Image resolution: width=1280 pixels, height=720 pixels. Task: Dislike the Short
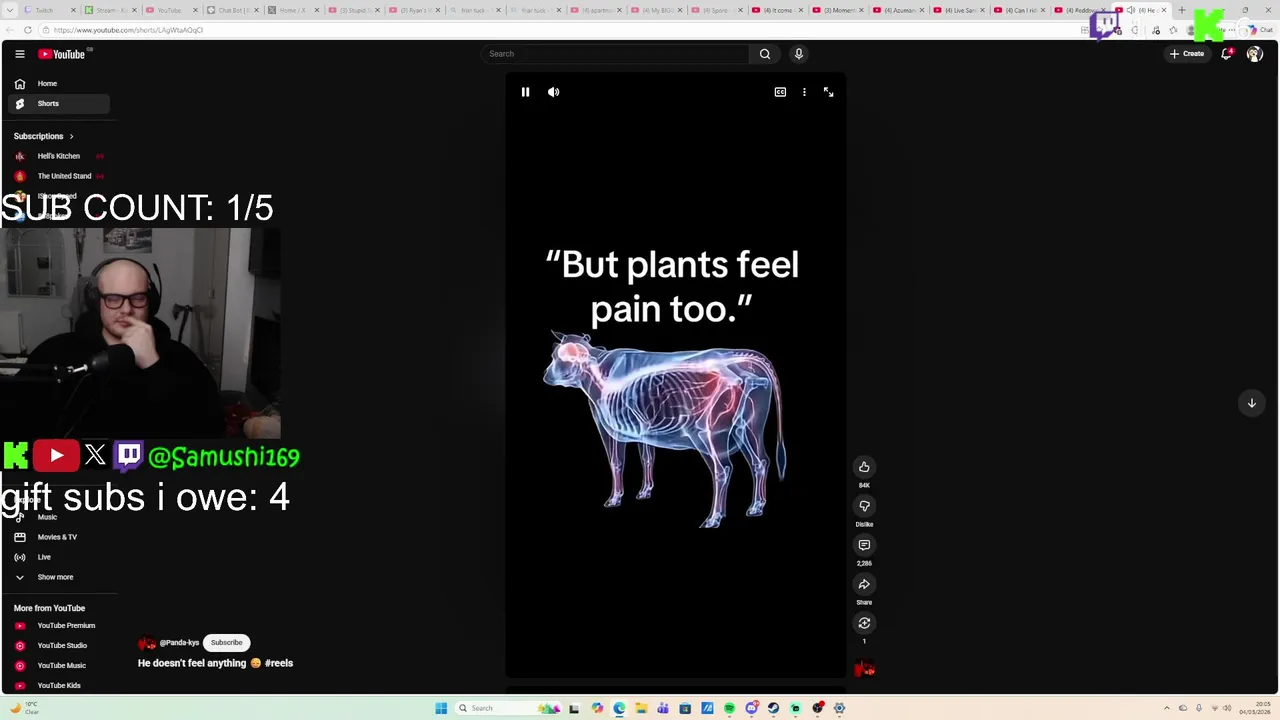[864, 506]
